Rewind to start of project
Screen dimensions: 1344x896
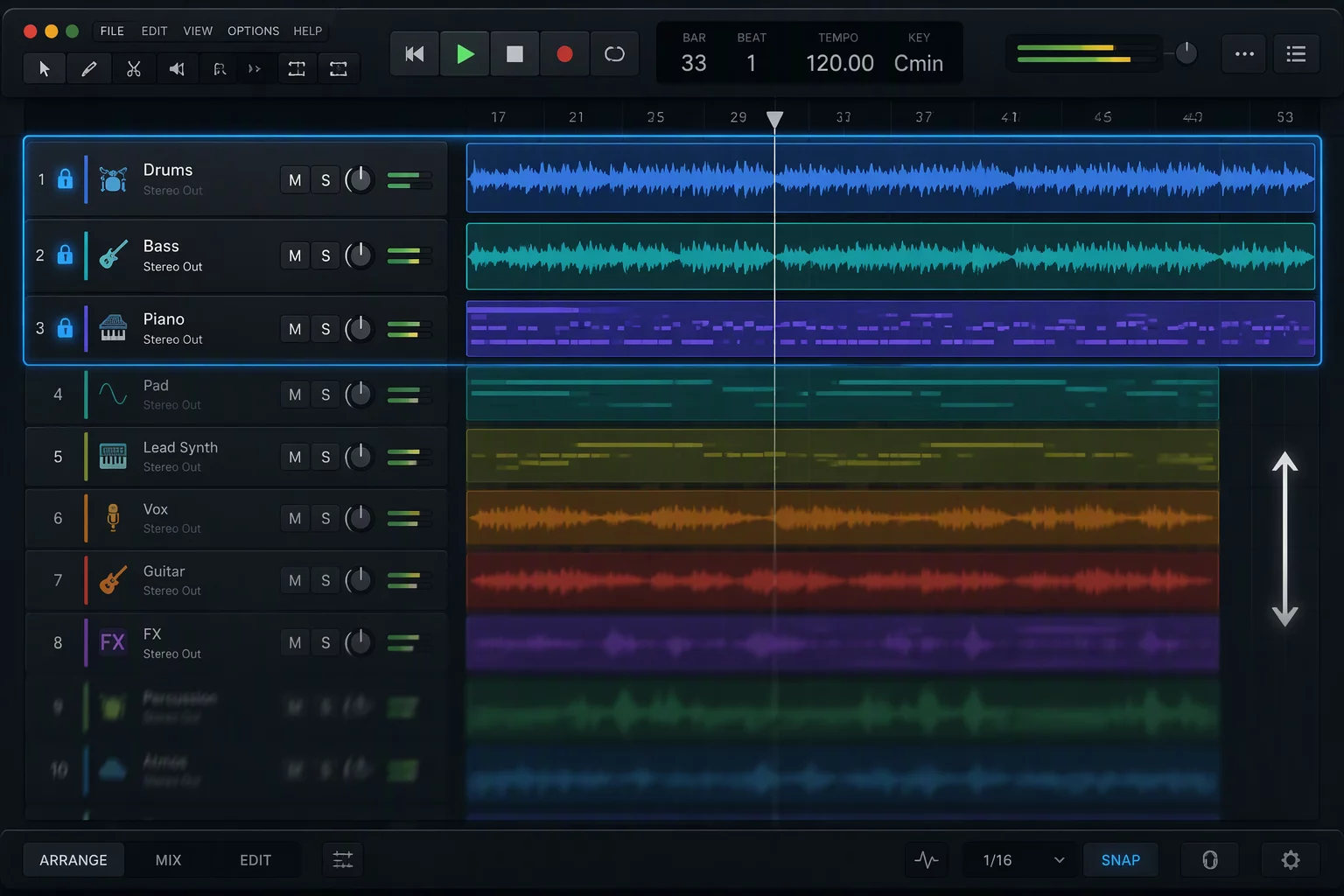pyautogui.click(x=414, y=54)
